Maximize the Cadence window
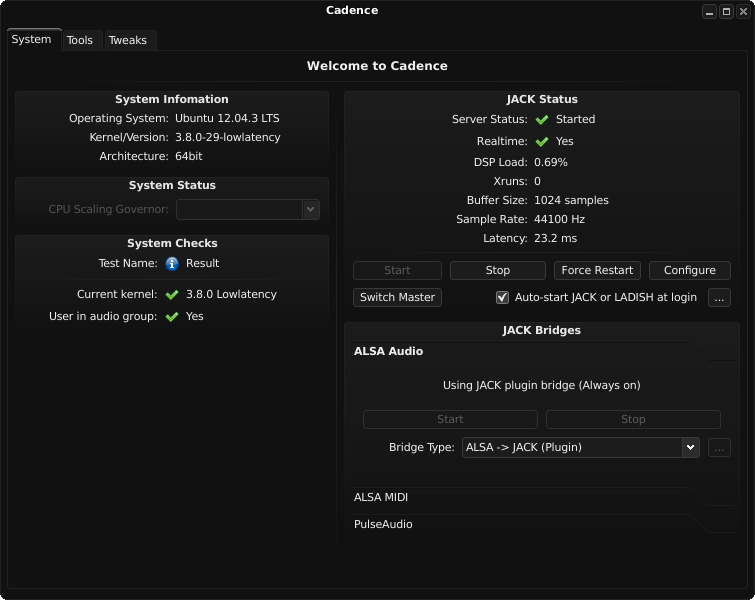This screenshot has height=600, width=755. 726,11
